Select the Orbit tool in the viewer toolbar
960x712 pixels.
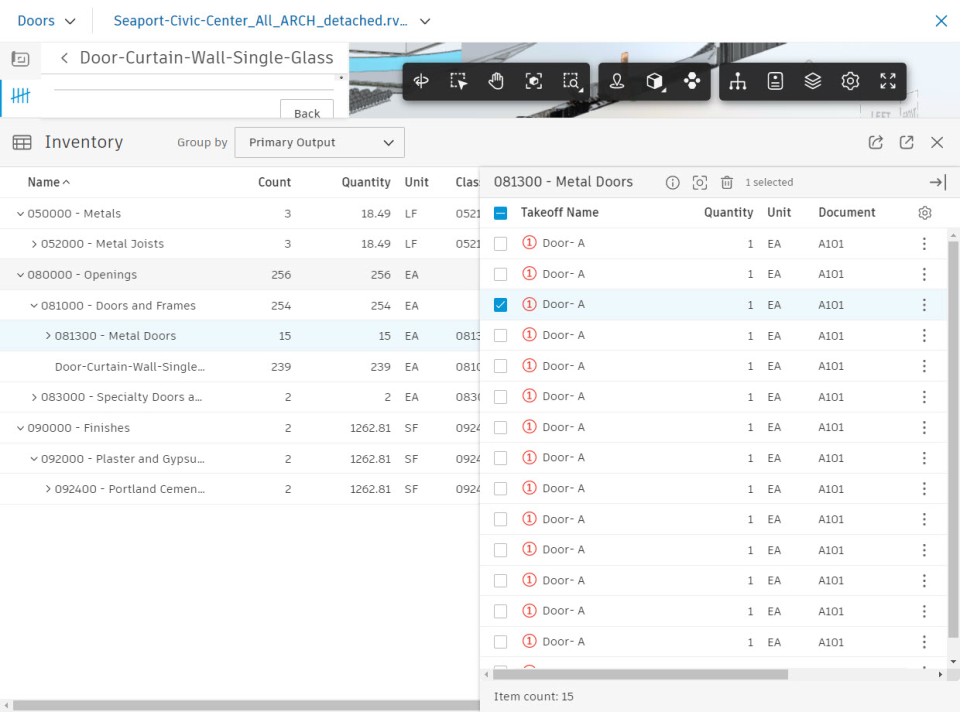point(420,81)
